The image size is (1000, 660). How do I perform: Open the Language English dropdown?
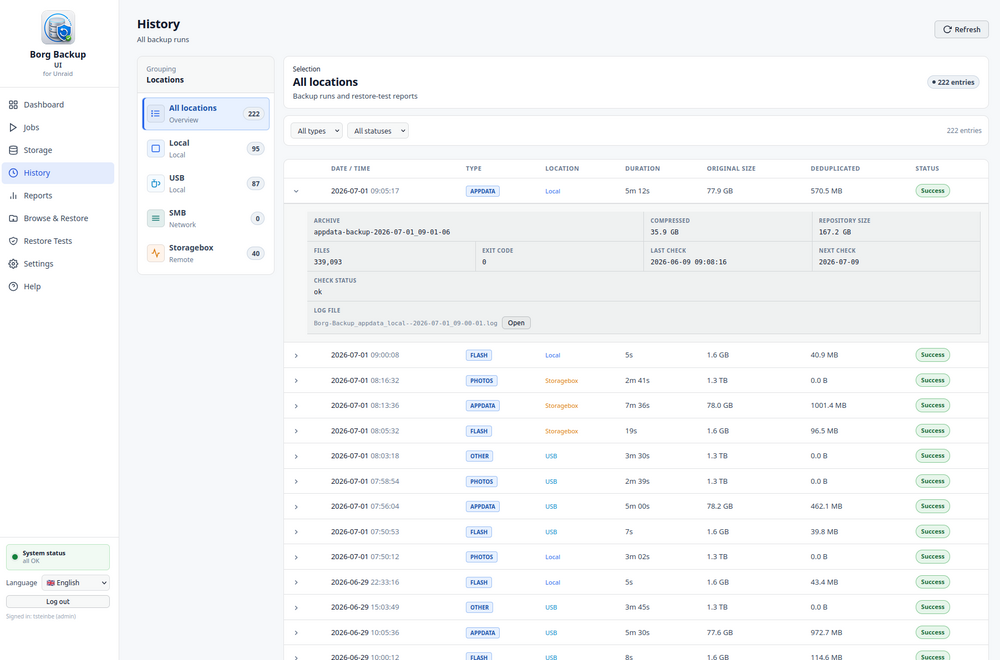(75, 583)
